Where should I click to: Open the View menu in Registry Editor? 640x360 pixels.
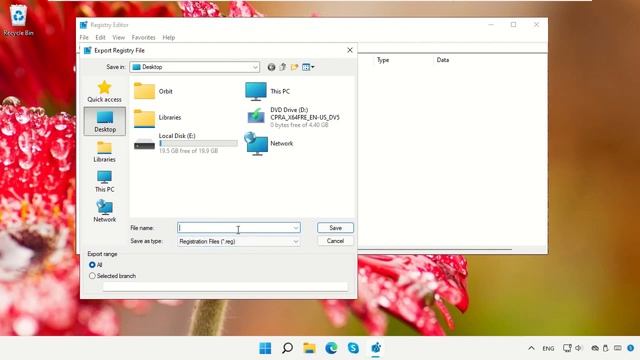pyautogui.click(x=118, y=38)
